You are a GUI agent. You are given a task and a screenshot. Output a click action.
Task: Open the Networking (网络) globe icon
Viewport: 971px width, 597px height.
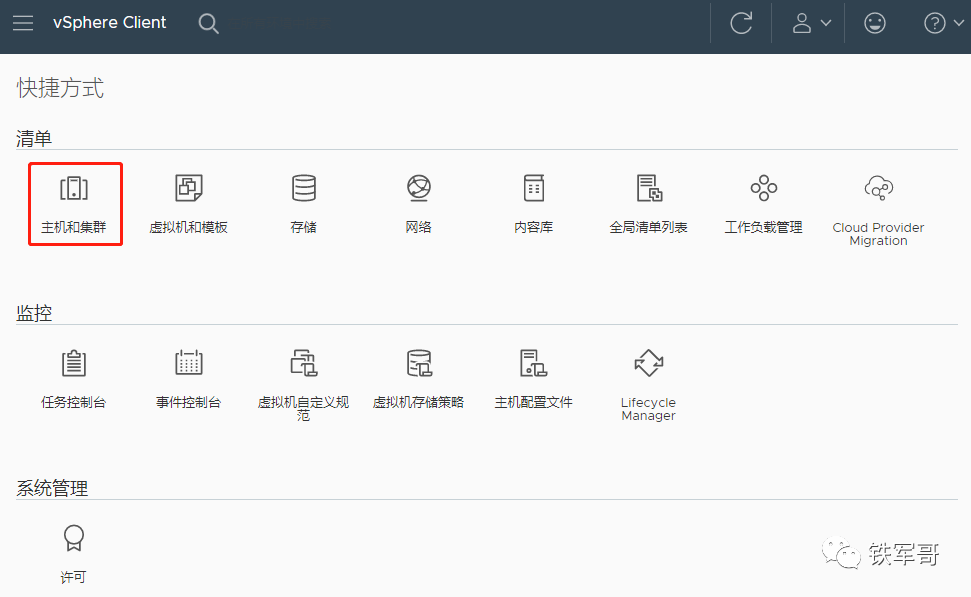click(x=418, y=189)
